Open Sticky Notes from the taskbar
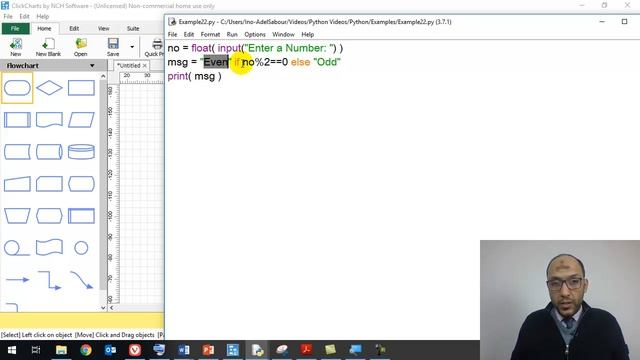The height and width of the screenshot is (360, 640). pyautogui.click(x=331, y=350)
